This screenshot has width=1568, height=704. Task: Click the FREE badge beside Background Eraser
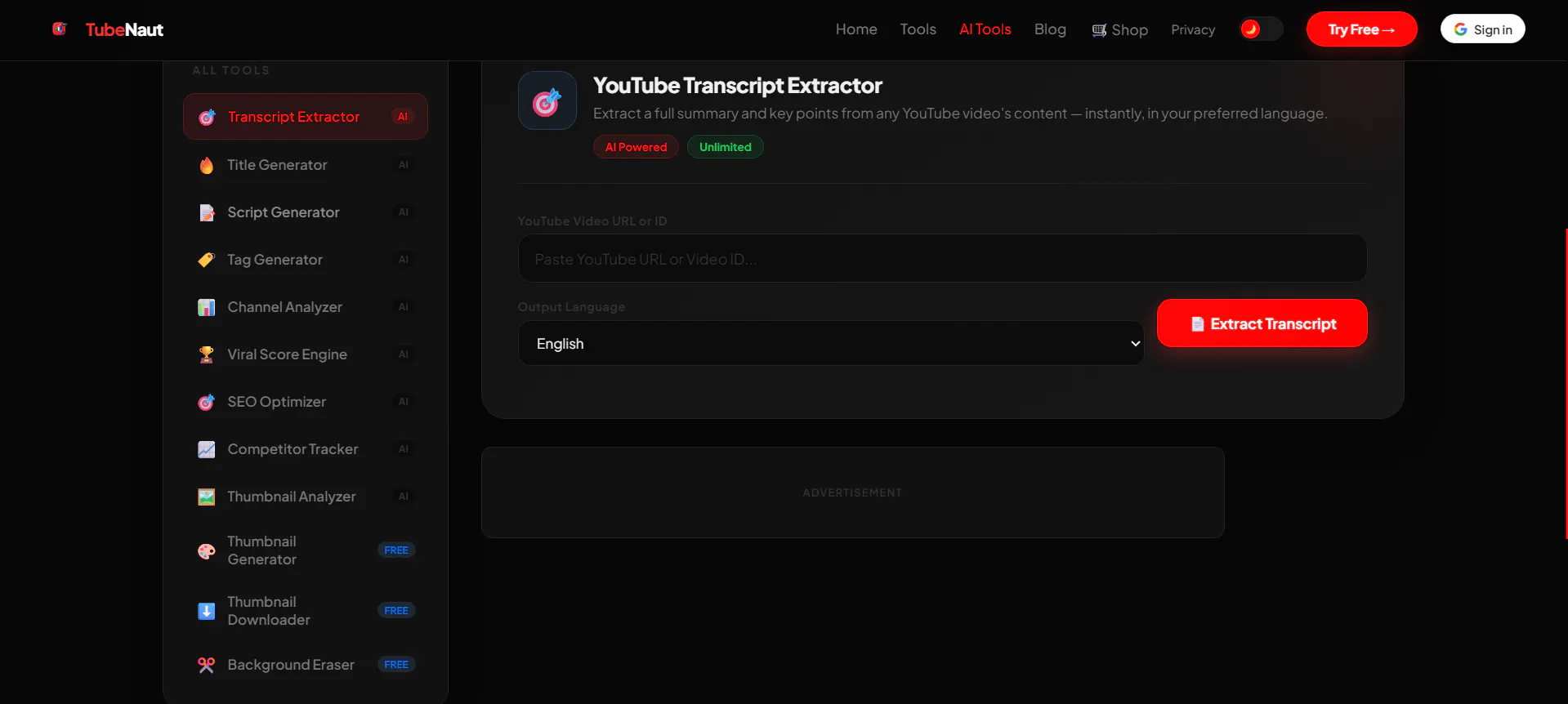click(396, 665)
